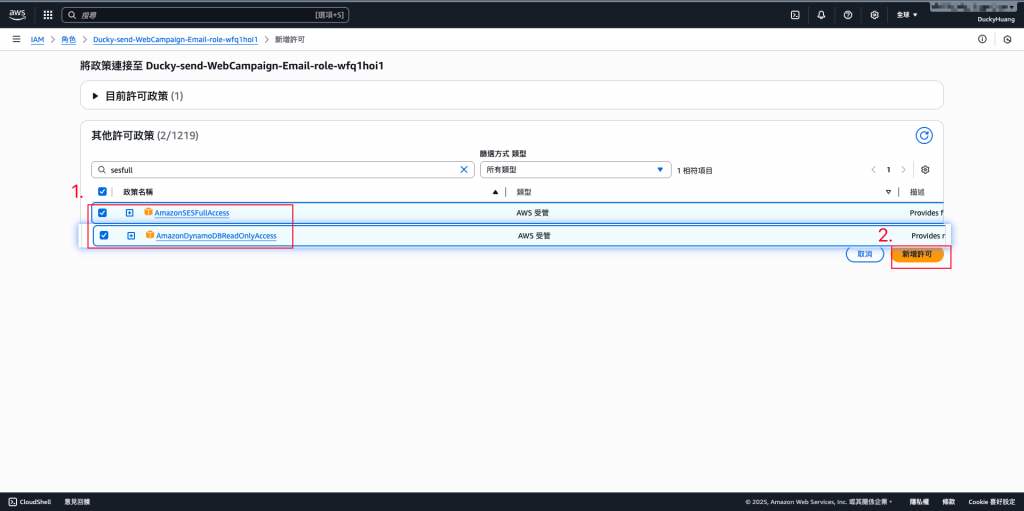The width and height of the screenshot is (1024, 511).
Task: Open table preferences gear icon
Action: [925, 169]
